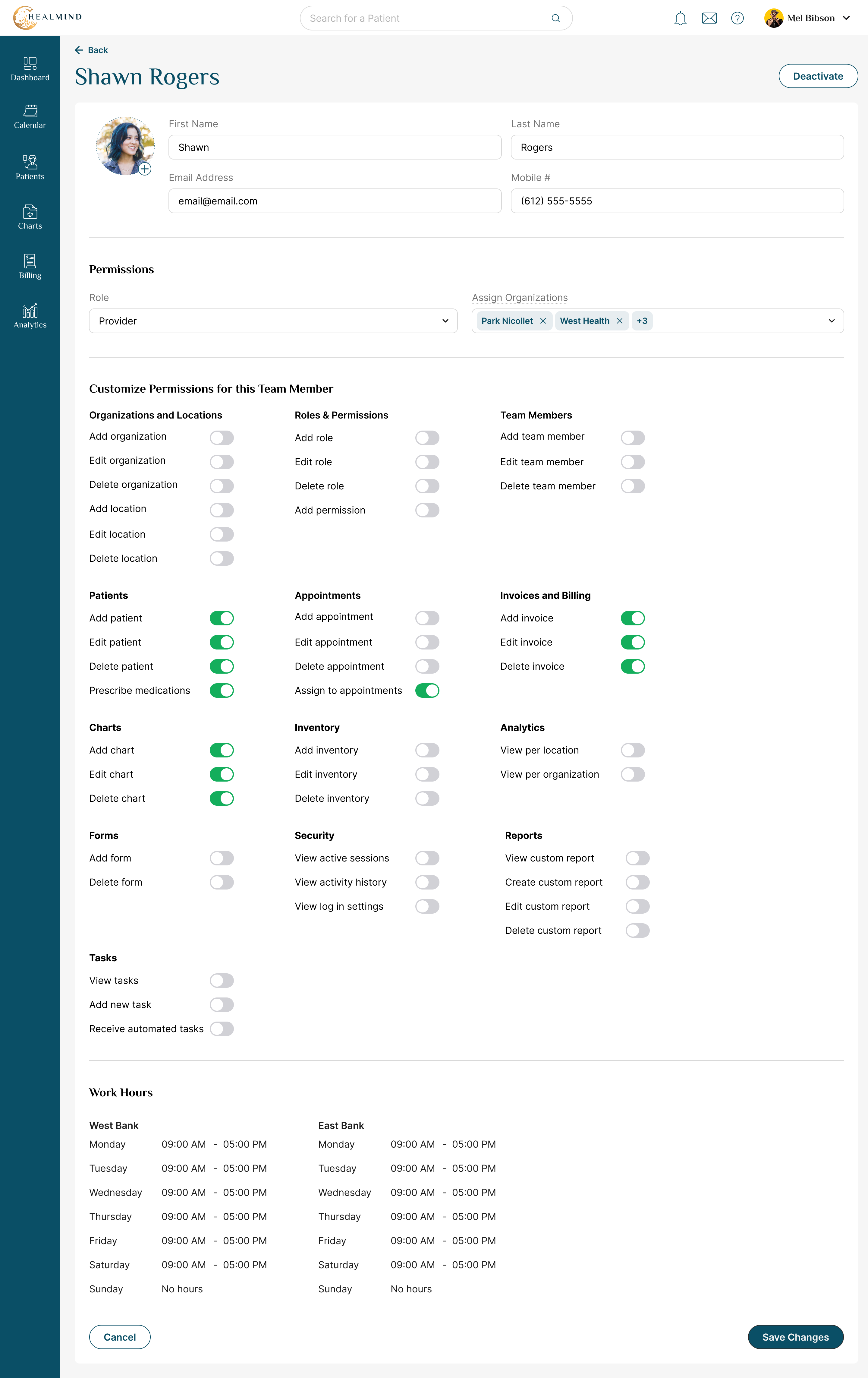Click the Email Address input field
This screenshot has width=868, height=1378.
click(x=335, y=201)
